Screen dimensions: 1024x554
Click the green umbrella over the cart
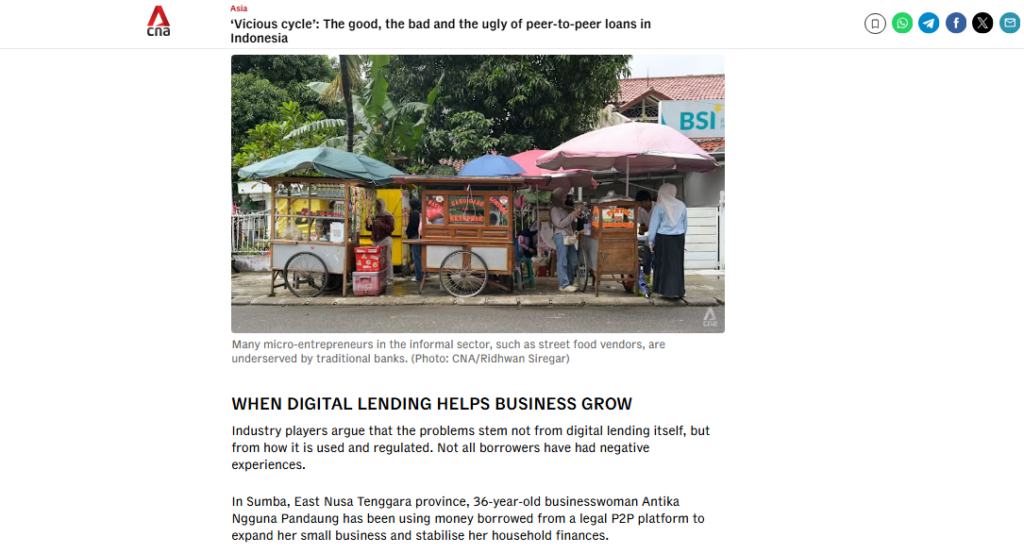tap(321, 164)
